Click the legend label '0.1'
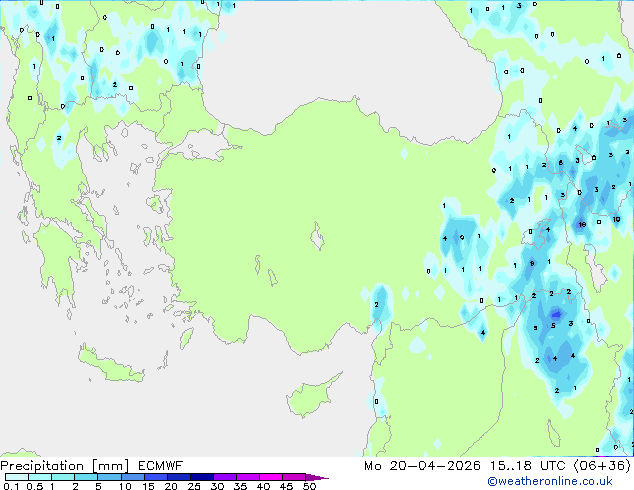 coord(11,486)
